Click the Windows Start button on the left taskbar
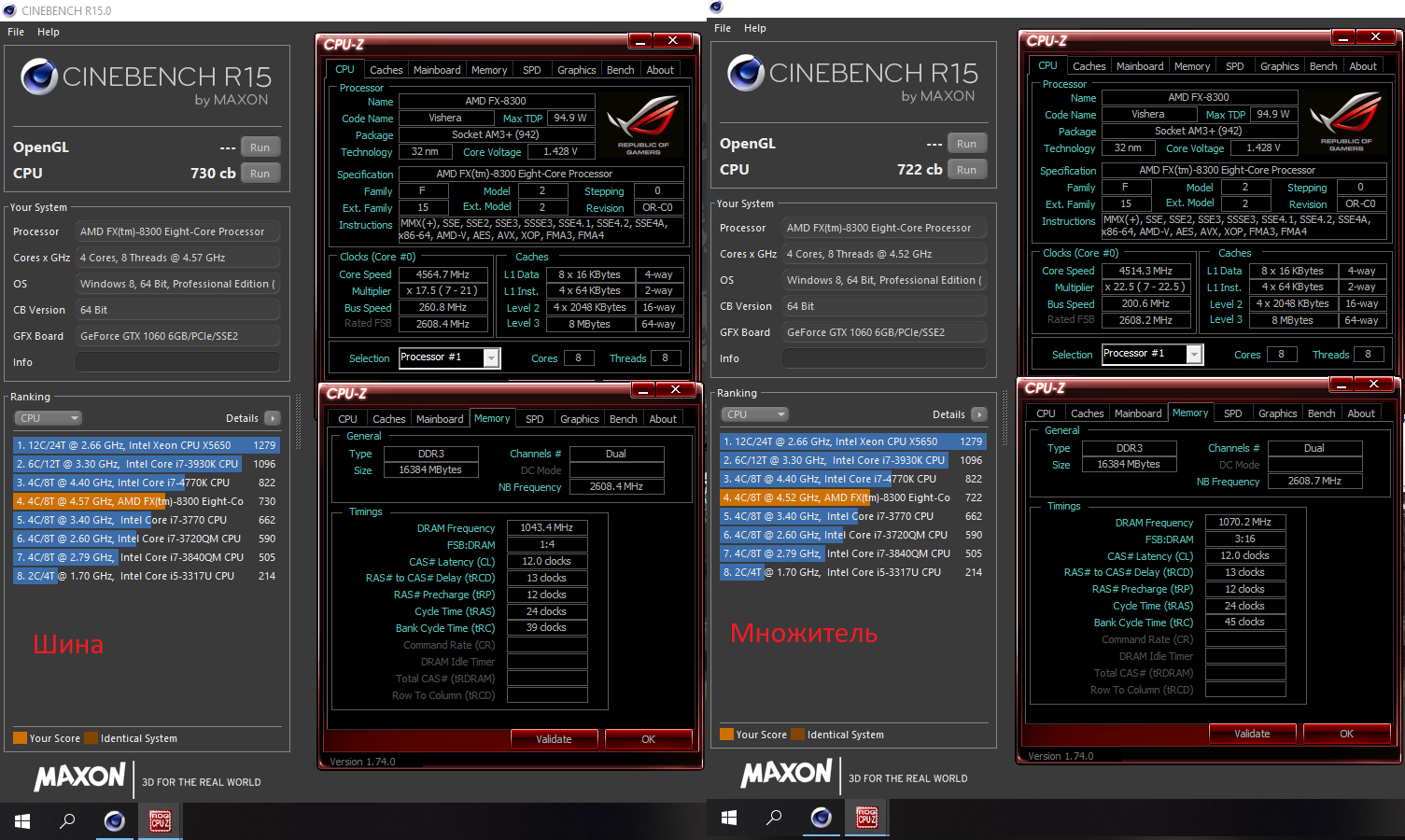Image resolution: width=1405 pixels, height=840 pixels. (22, 821)
